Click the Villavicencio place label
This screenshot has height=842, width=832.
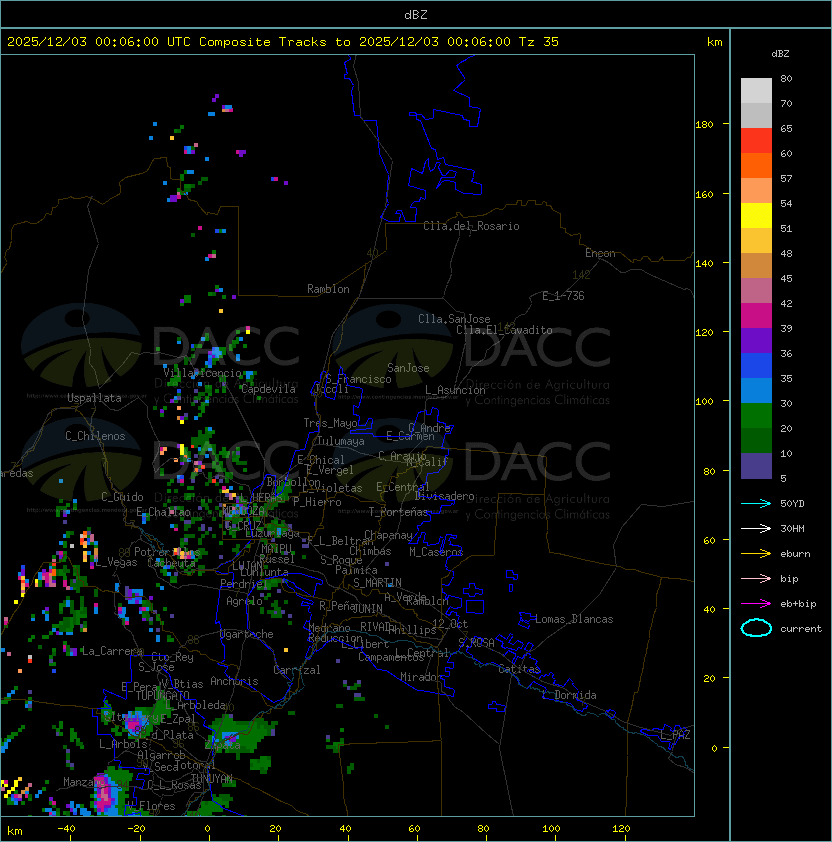click(x=202, y=373)
